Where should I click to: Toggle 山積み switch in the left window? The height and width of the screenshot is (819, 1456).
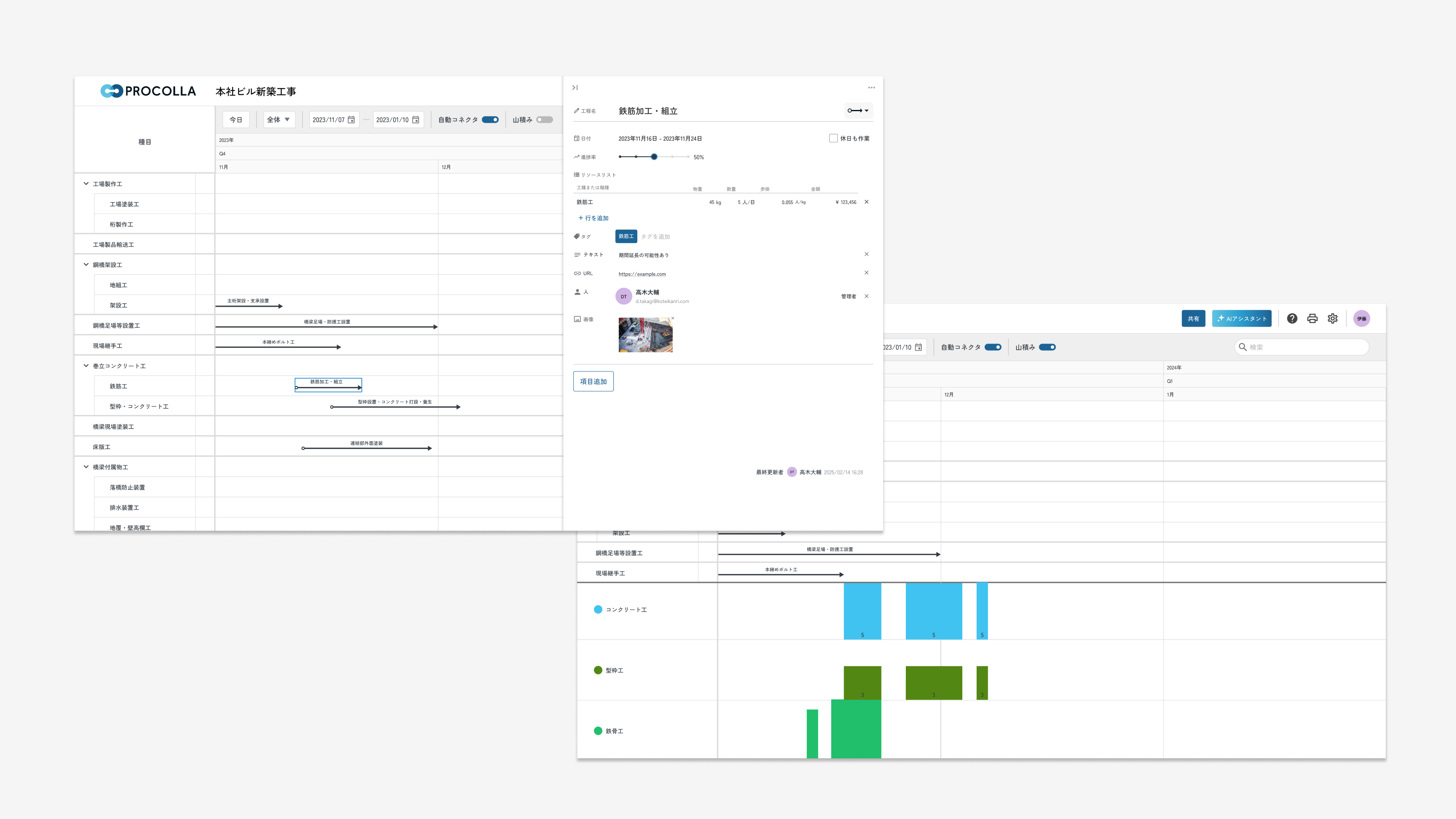click(544, 120)
